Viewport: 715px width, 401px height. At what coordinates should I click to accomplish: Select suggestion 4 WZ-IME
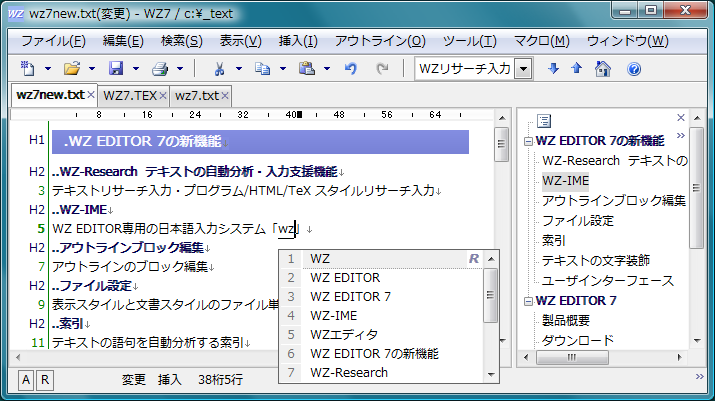tap(382, 316)
